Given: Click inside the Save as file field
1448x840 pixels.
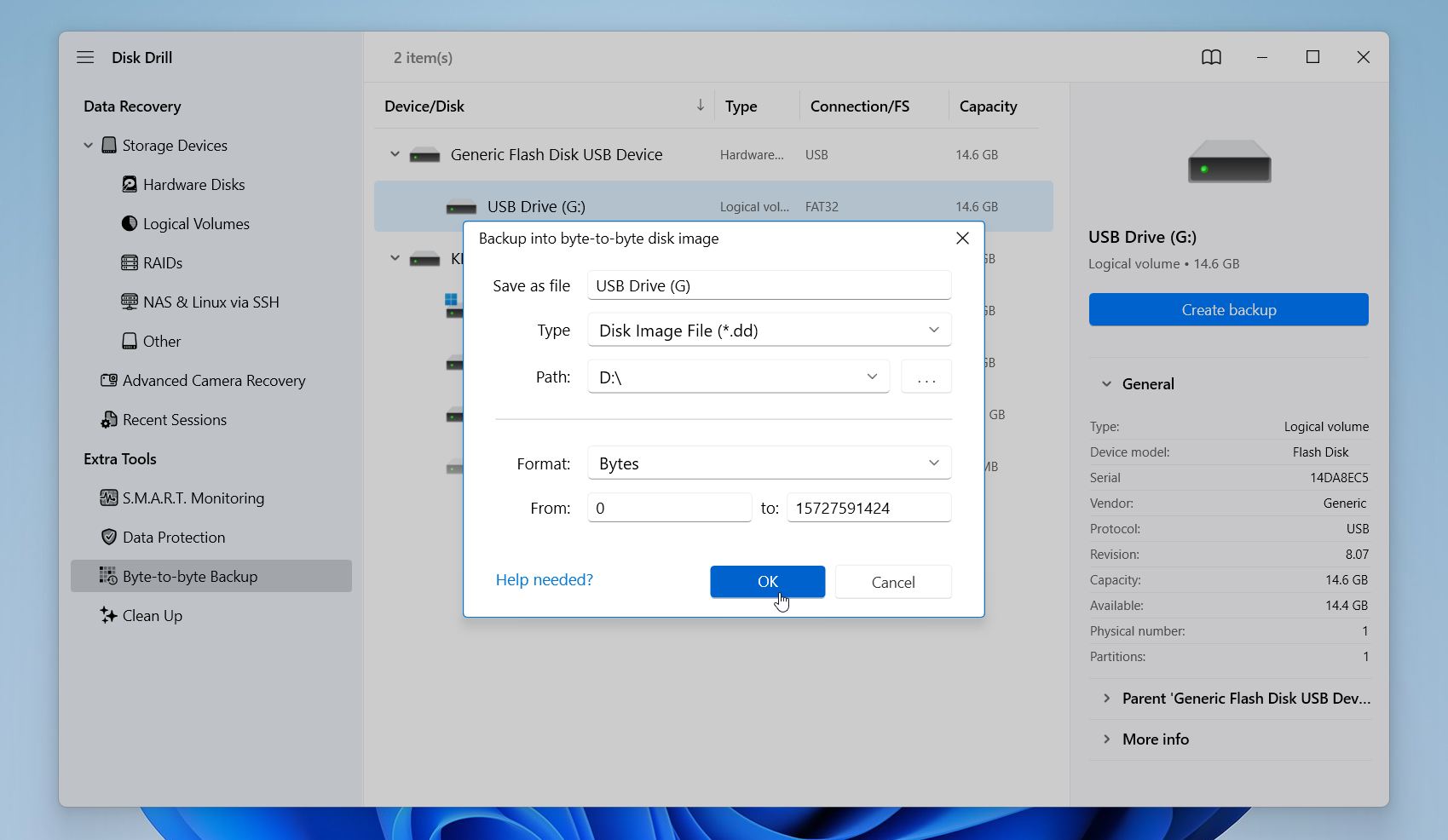Looking at the screenshot, I should [x=768, y=285].
